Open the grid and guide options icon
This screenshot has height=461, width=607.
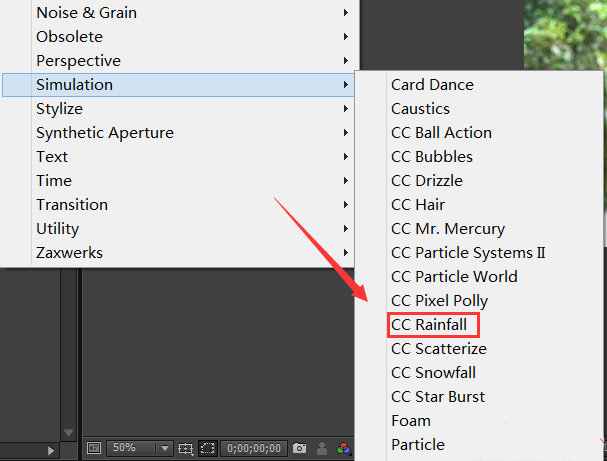tap(185, 449)
